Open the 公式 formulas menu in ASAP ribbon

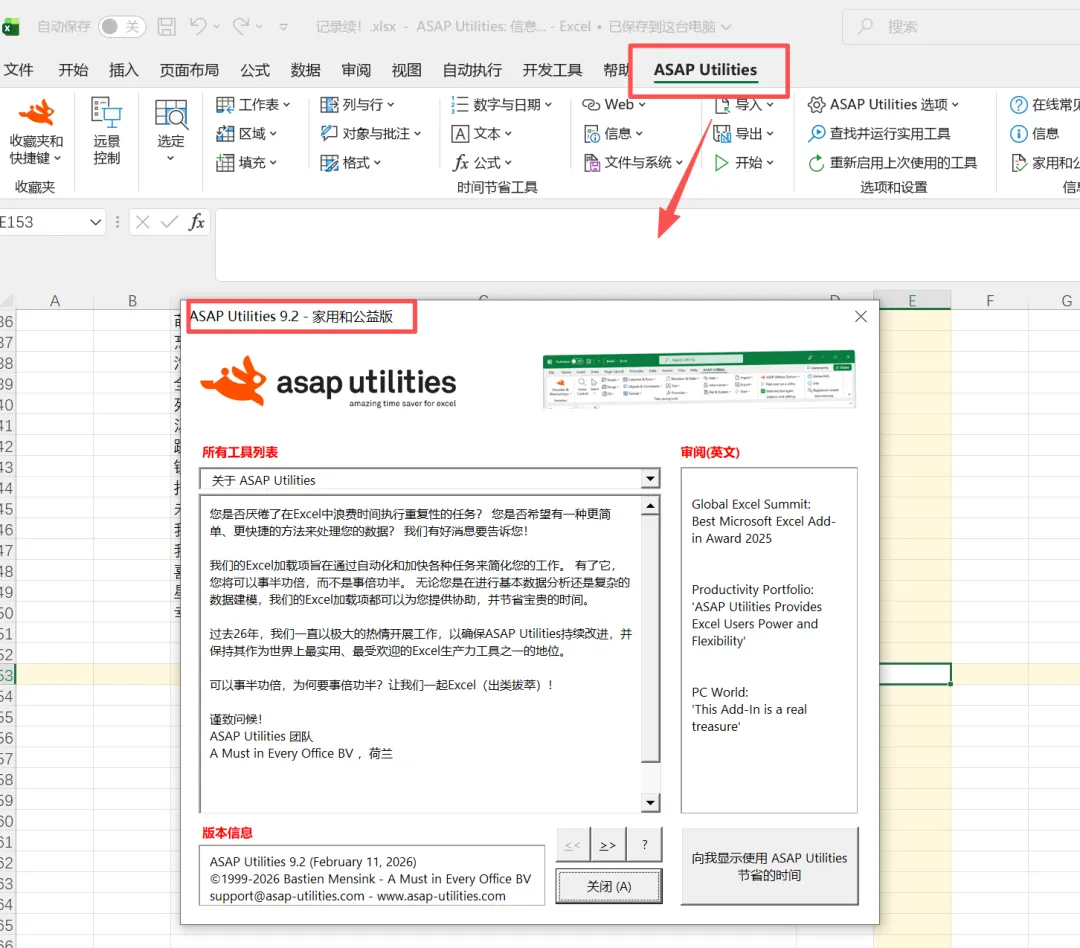click(481, 163)
